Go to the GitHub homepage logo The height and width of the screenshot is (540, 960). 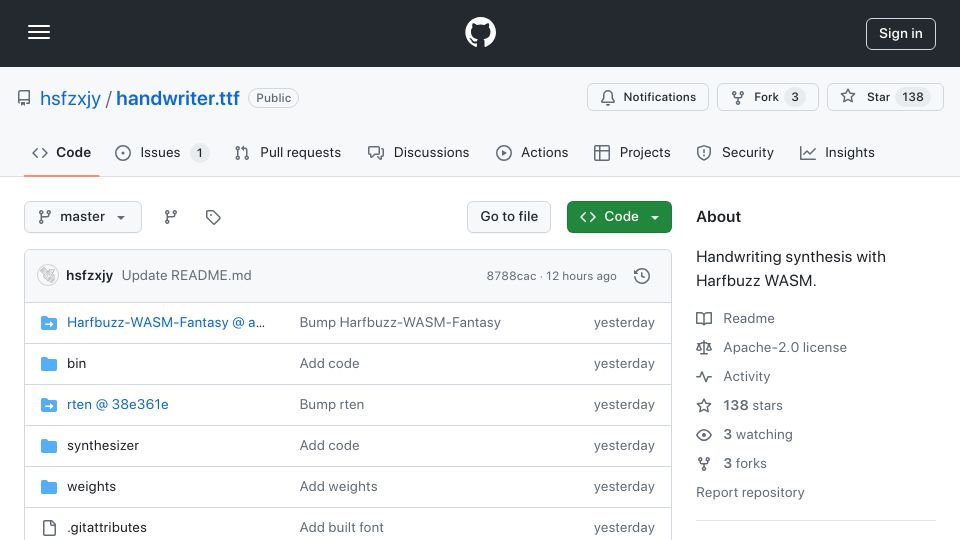480,32
